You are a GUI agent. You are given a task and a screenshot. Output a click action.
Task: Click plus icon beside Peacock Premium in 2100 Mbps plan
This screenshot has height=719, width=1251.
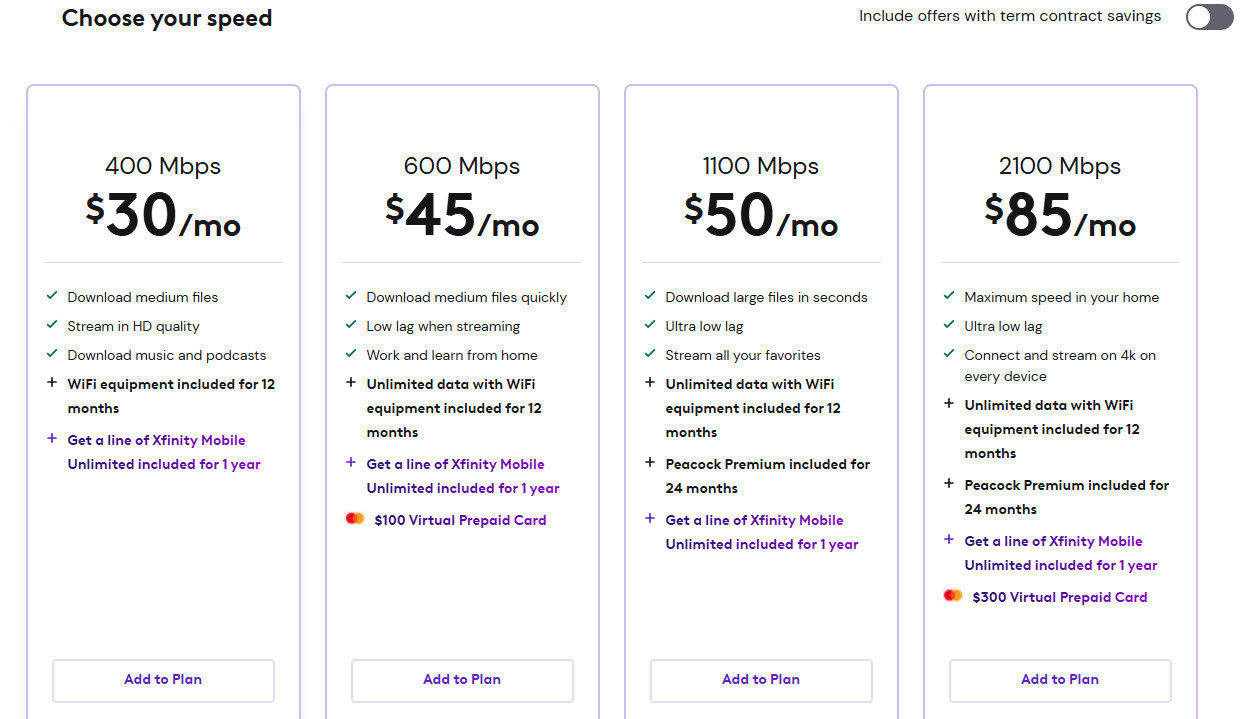pos(949,484)
